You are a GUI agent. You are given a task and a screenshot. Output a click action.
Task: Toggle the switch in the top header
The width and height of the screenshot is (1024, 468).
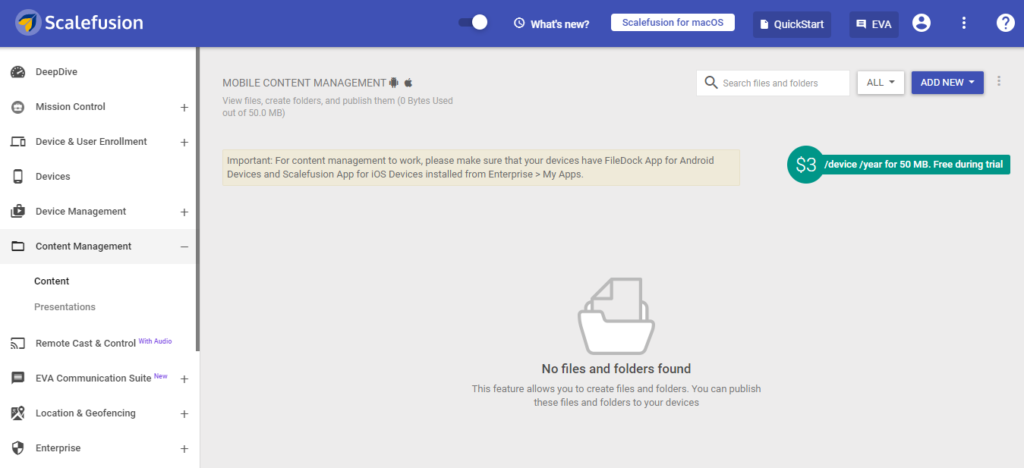473,23
